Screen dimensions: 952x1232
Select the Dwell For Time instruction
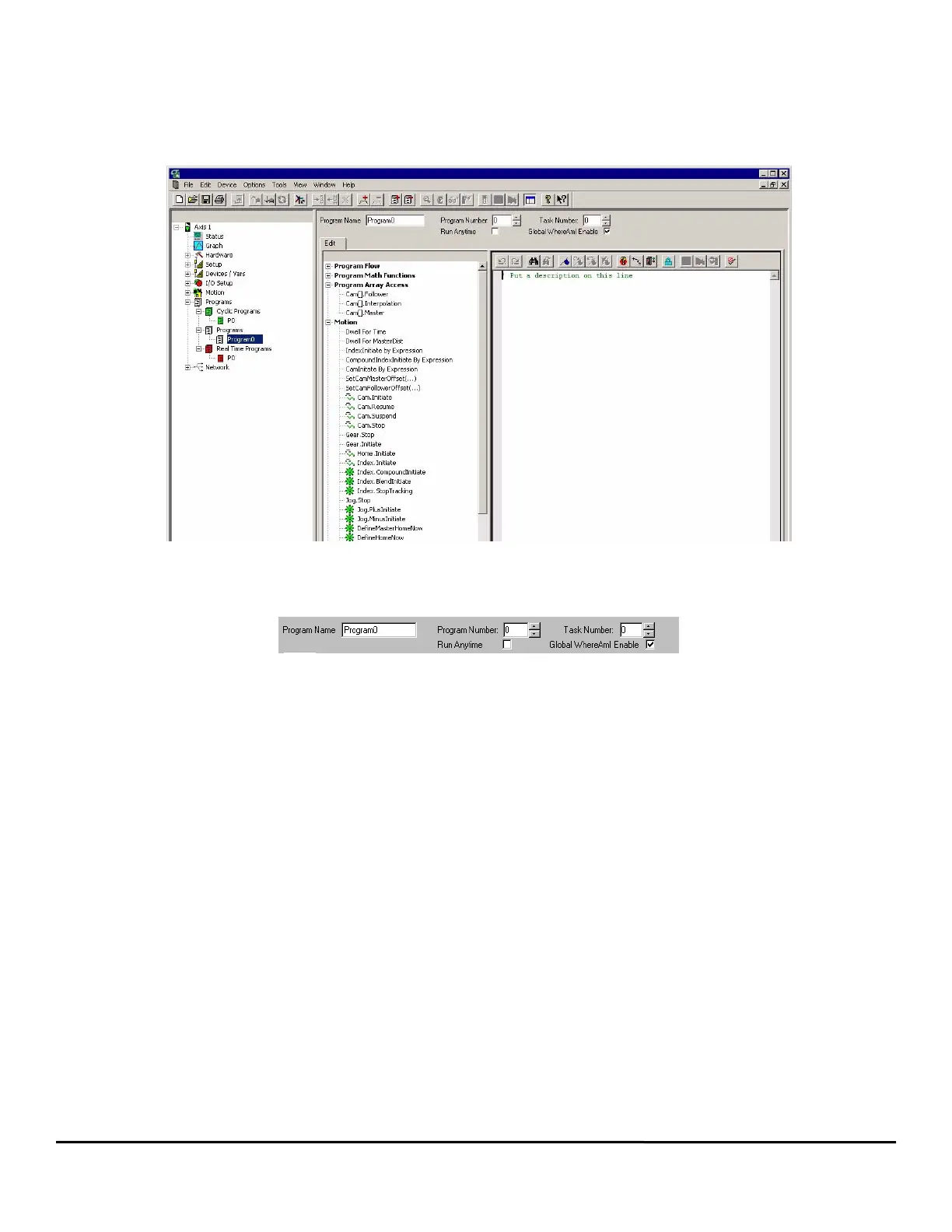pyautogui.click(x=366, y=332)
